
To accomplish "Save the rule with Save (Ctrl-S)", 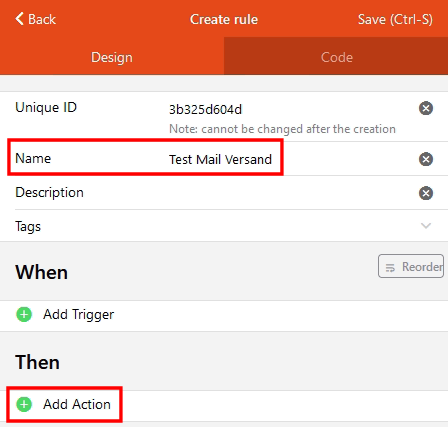I will click(395, 19).
